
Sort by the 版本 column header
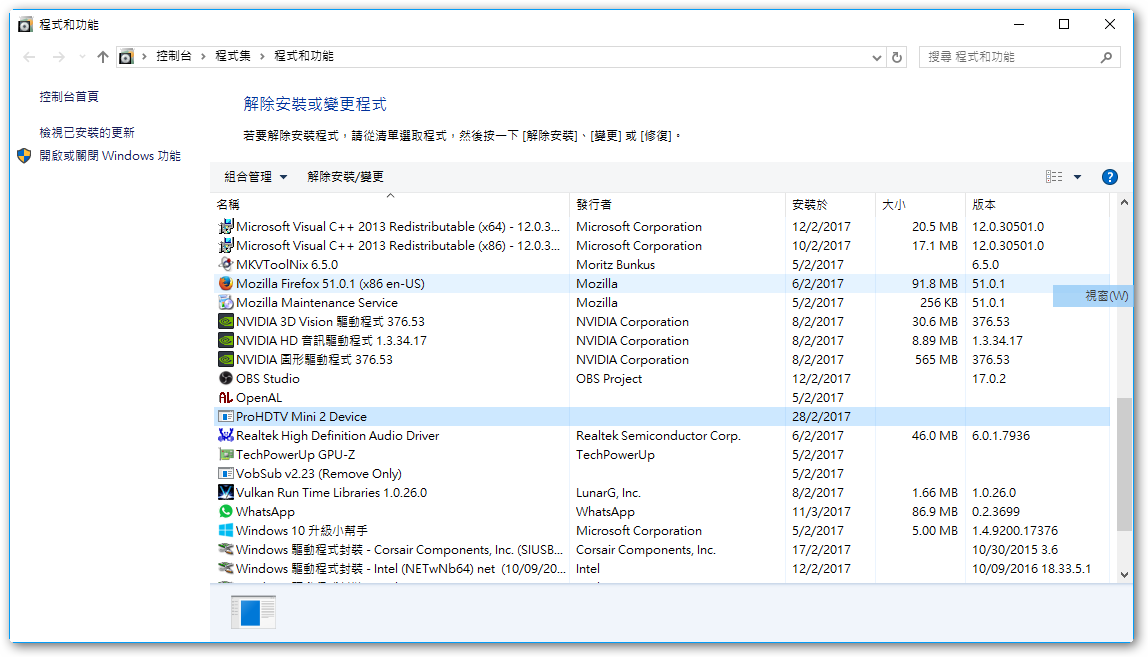point(1037,204)
